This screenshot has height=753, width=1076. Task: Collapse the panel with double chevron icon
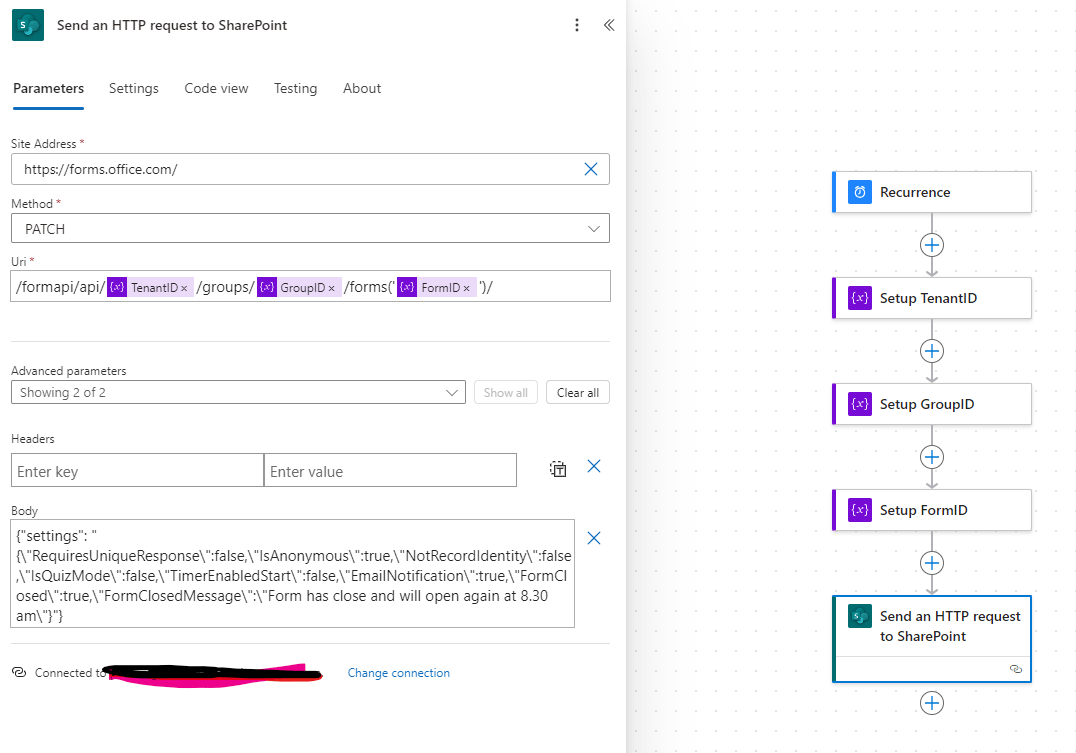coord(609,25)
